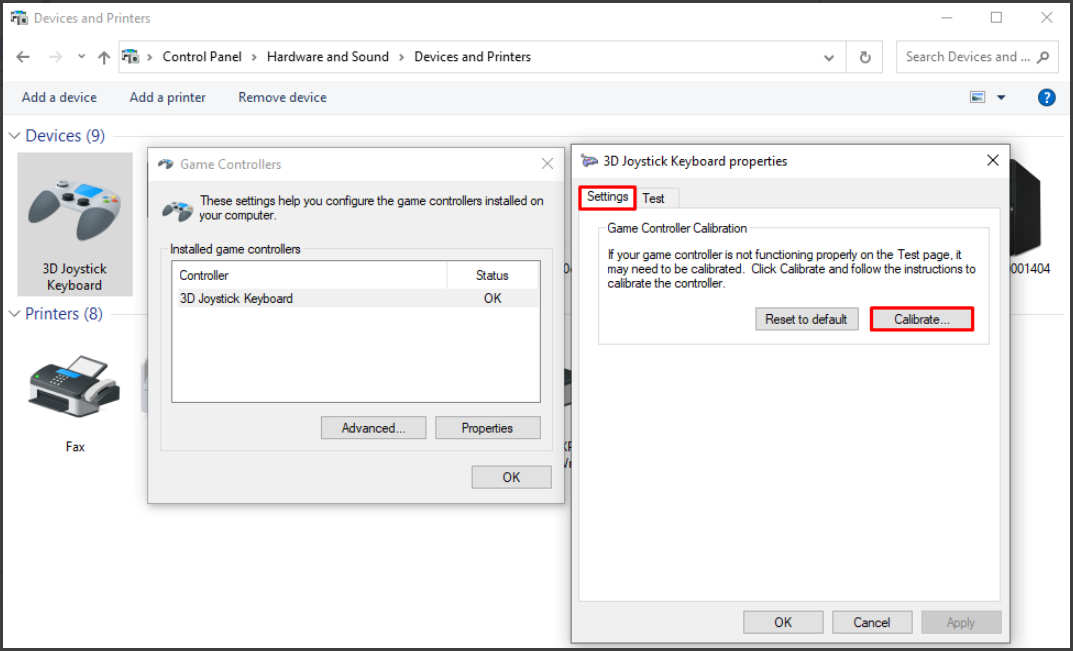Open the address bar dropdown
Viewport: 1073px width, 651px height.
click(x=829, y=57)
